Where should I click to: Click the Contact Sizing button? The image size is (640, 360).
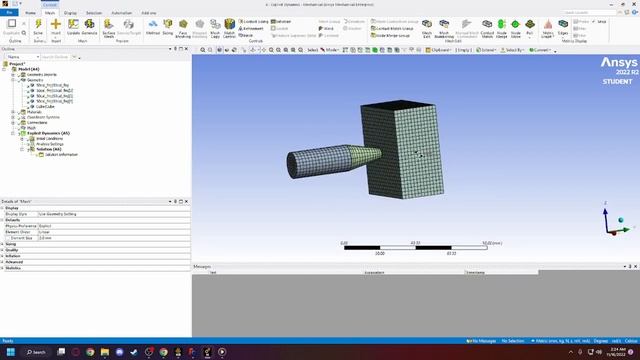click(253, 22)
